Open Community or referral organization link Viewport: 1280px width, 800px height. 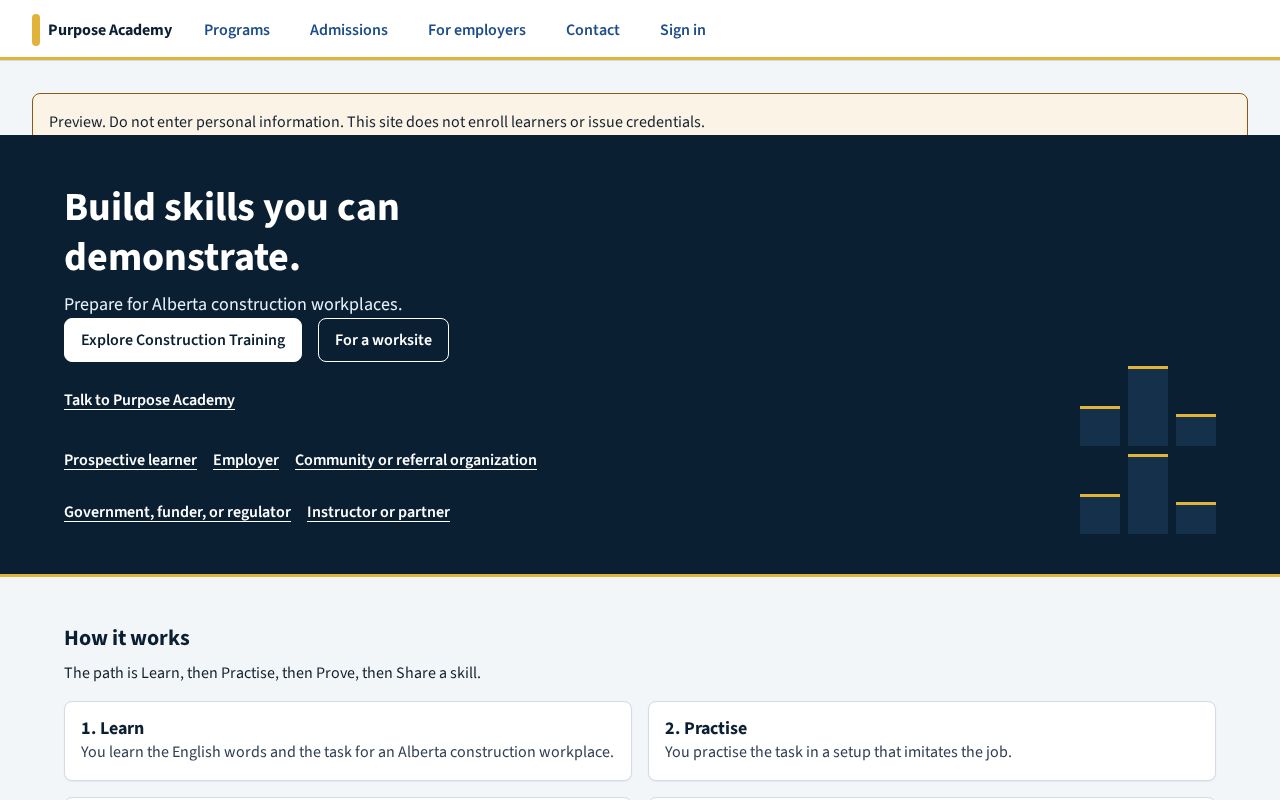[x=416, y=460]
